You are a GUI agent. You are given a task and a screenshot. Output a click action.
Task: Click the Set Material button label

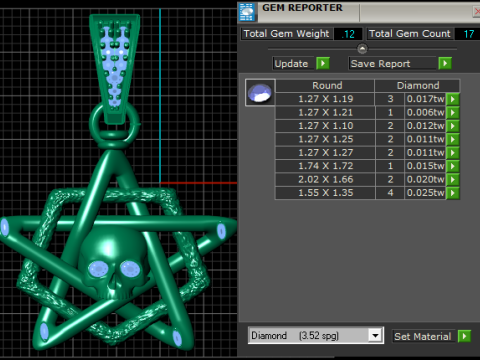pos(423,336)
